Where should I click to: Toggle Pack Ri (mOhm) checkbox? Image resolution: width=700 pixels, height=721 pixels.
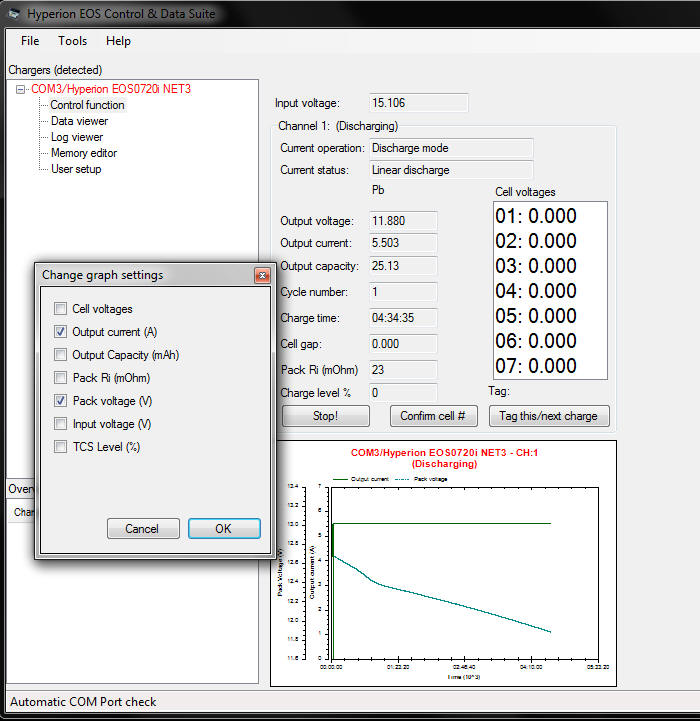61,378
